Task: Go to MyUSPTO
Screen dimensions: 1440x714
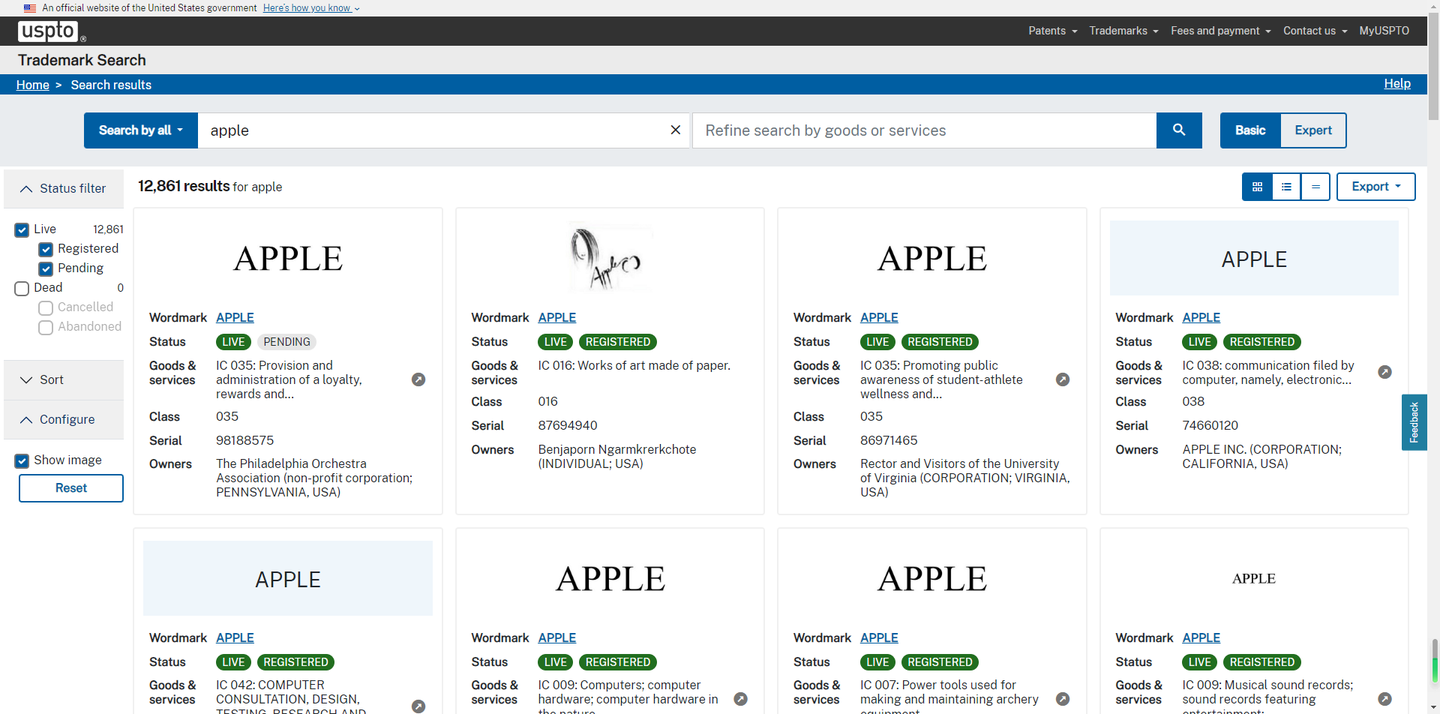Action: 1384,31
